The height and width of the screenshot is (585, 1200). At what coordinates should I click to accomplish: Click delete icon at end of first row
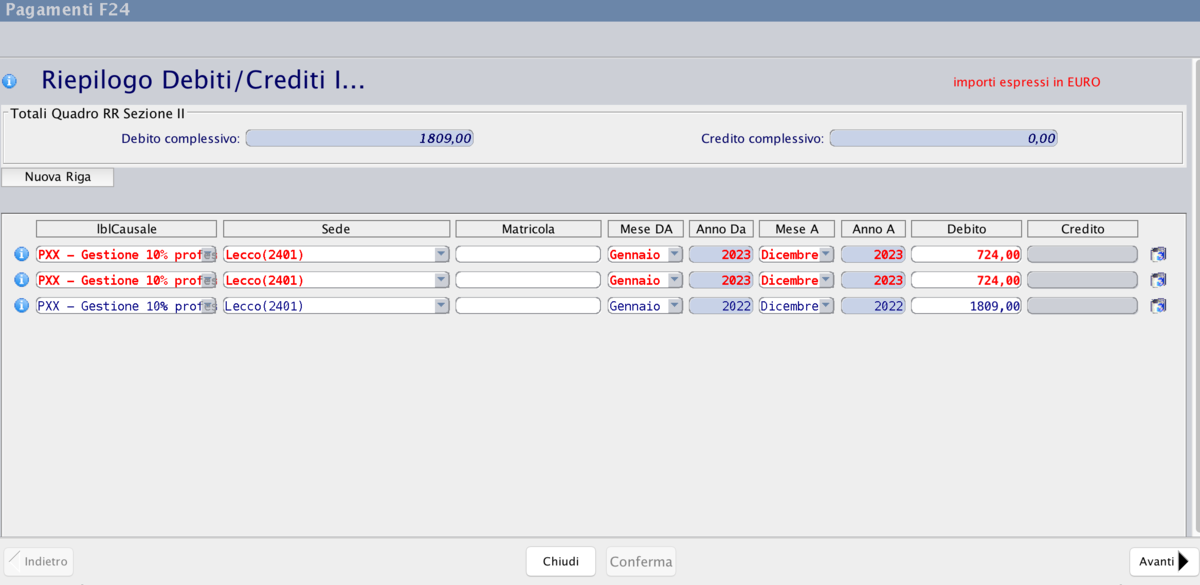1158,255
